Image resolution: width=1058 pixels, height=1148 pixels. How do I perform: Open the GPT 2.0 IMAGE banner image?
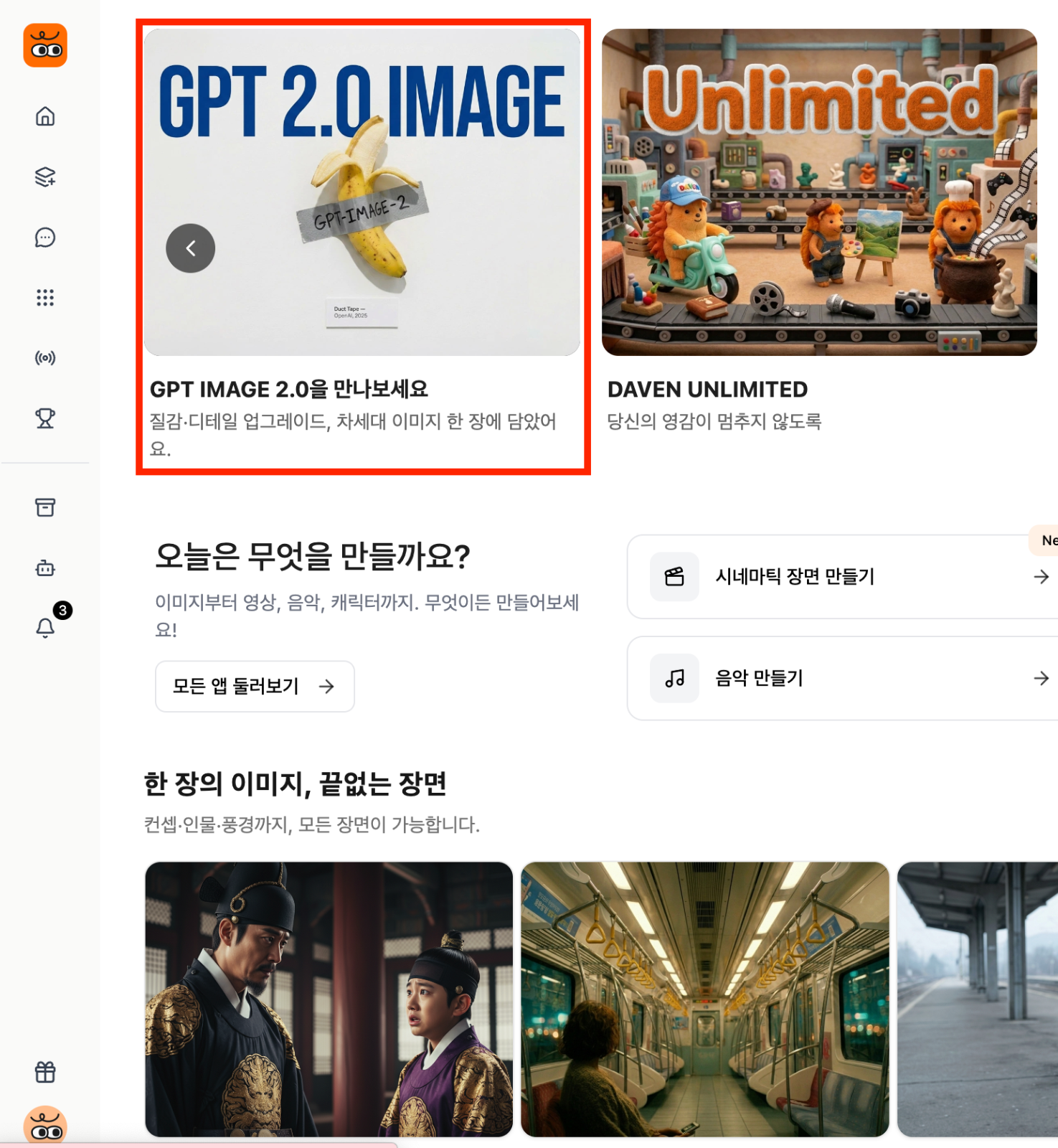tap(362, 192)
